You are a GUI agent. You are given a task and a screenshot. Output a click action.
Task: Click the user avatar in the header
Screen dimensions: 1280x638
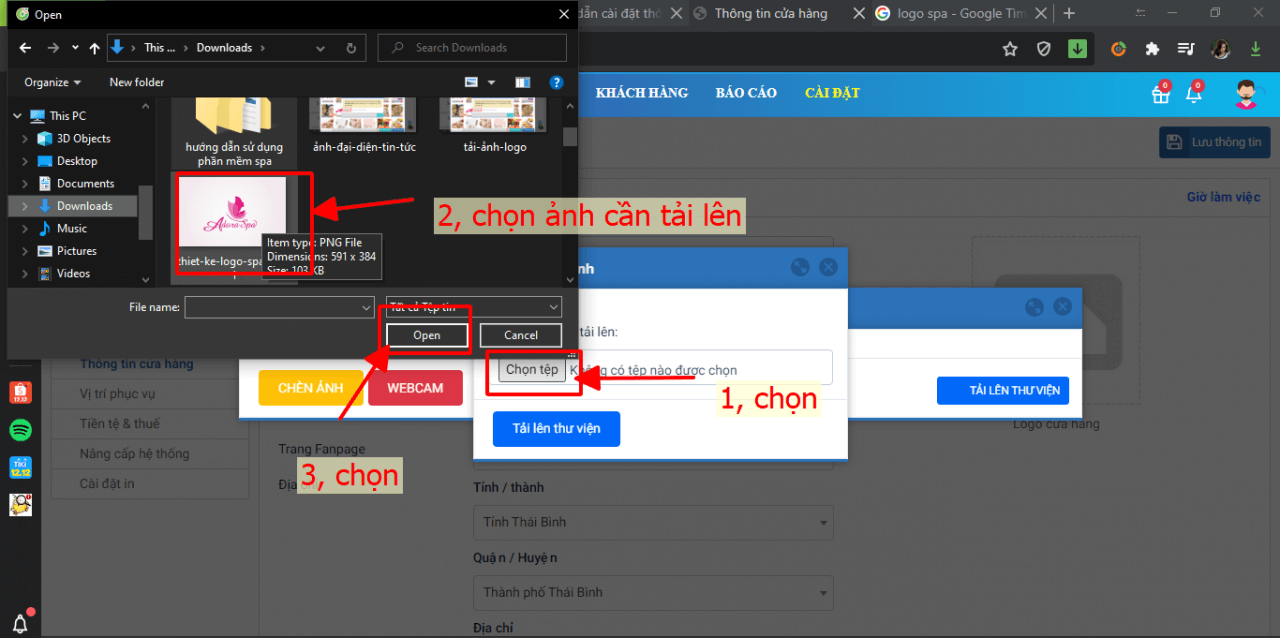tap(1246, 95)
